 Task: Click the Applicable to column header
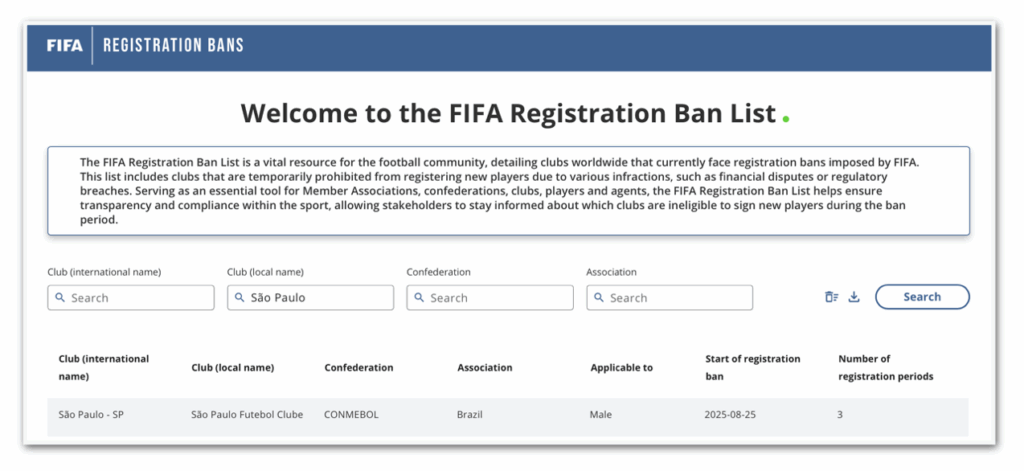621,368
